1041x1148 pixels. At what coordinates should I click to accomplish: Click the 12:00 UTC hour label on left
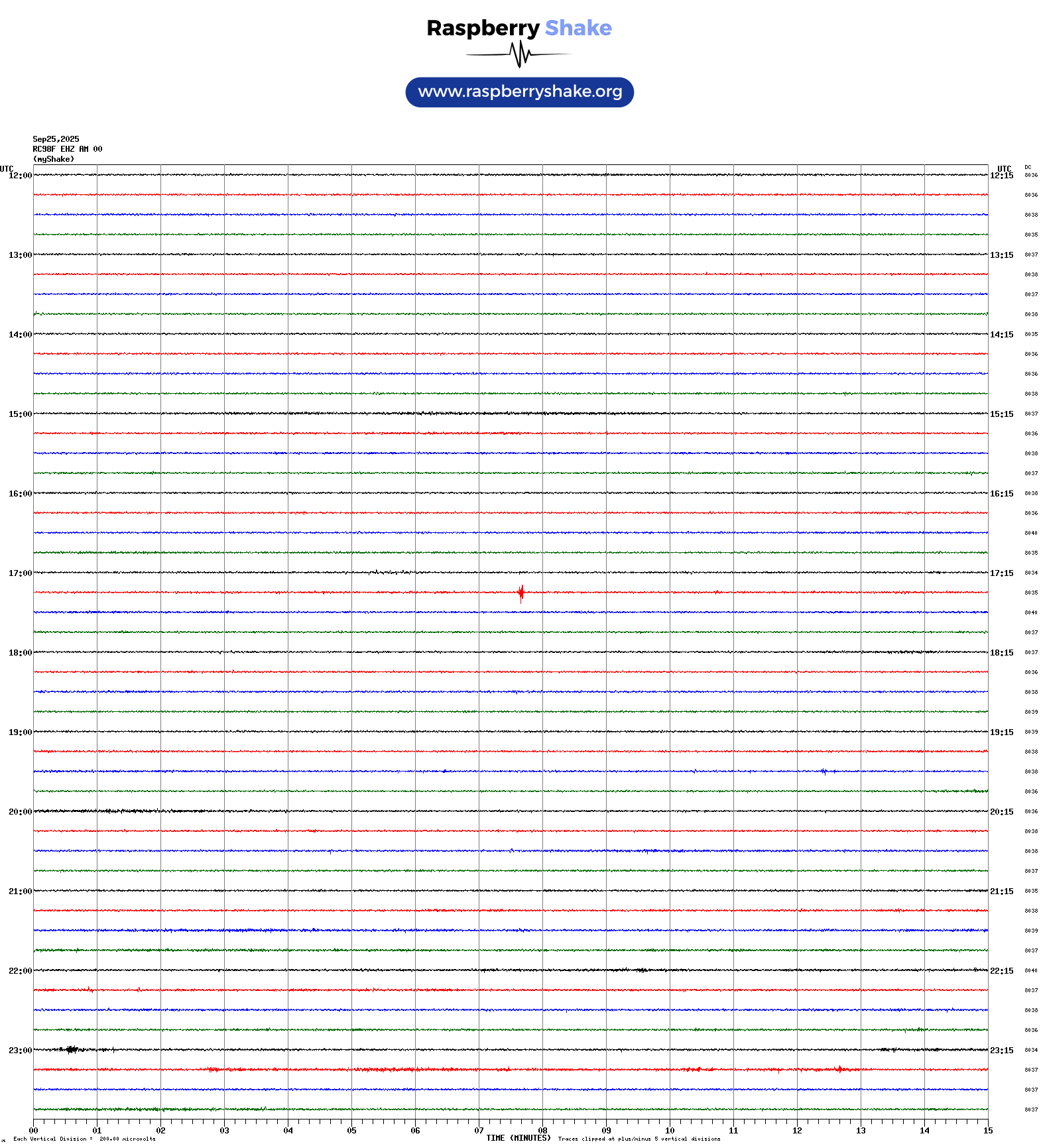click(20, 176)
